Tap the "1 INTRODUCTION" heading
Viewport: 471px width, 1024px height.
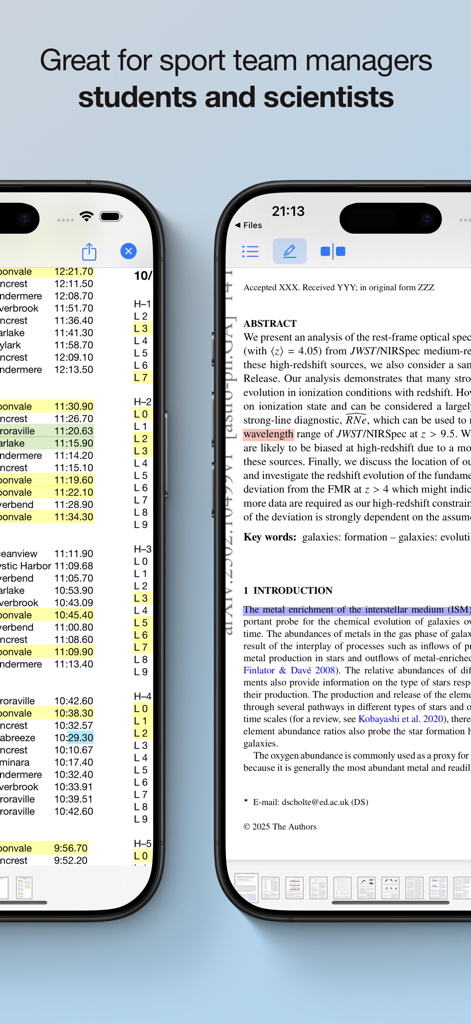288,590
